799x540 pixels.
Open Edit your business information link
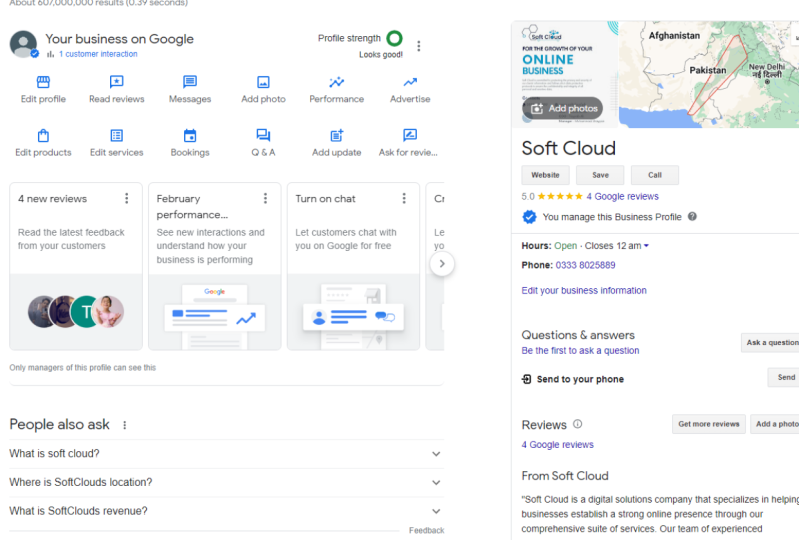584,290
